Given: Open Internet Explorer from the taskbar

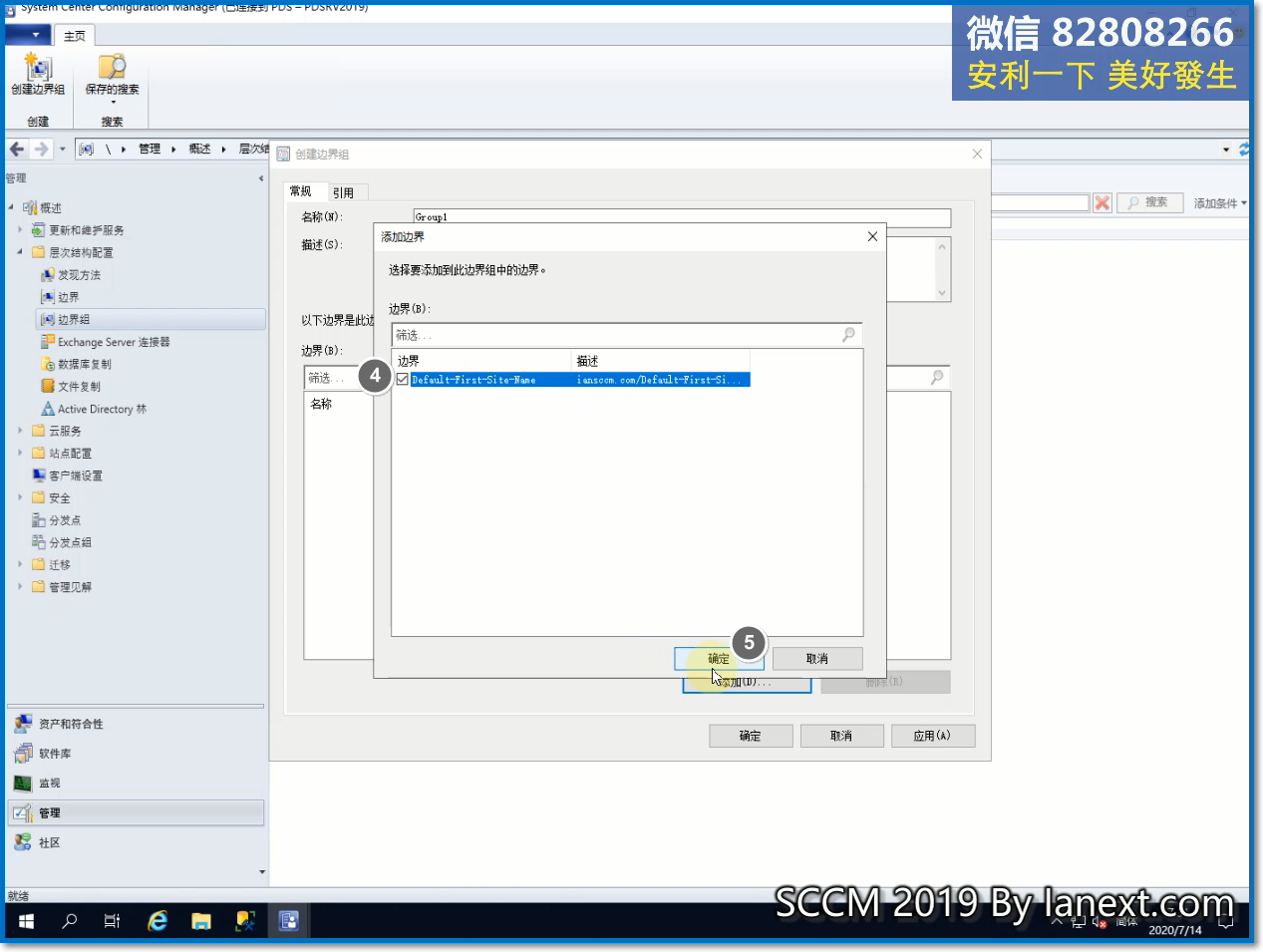Looking at the screenshot, I should click(158, 921).
